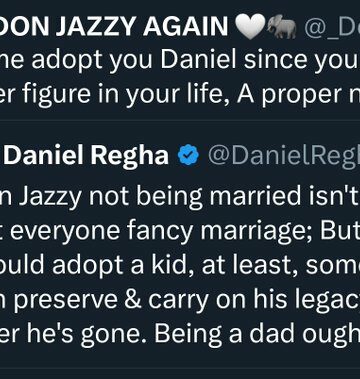Open the @DanielRegh handle link
Image resolution: width=360 pixels, height=379 pixels.
tap(284, 155)
